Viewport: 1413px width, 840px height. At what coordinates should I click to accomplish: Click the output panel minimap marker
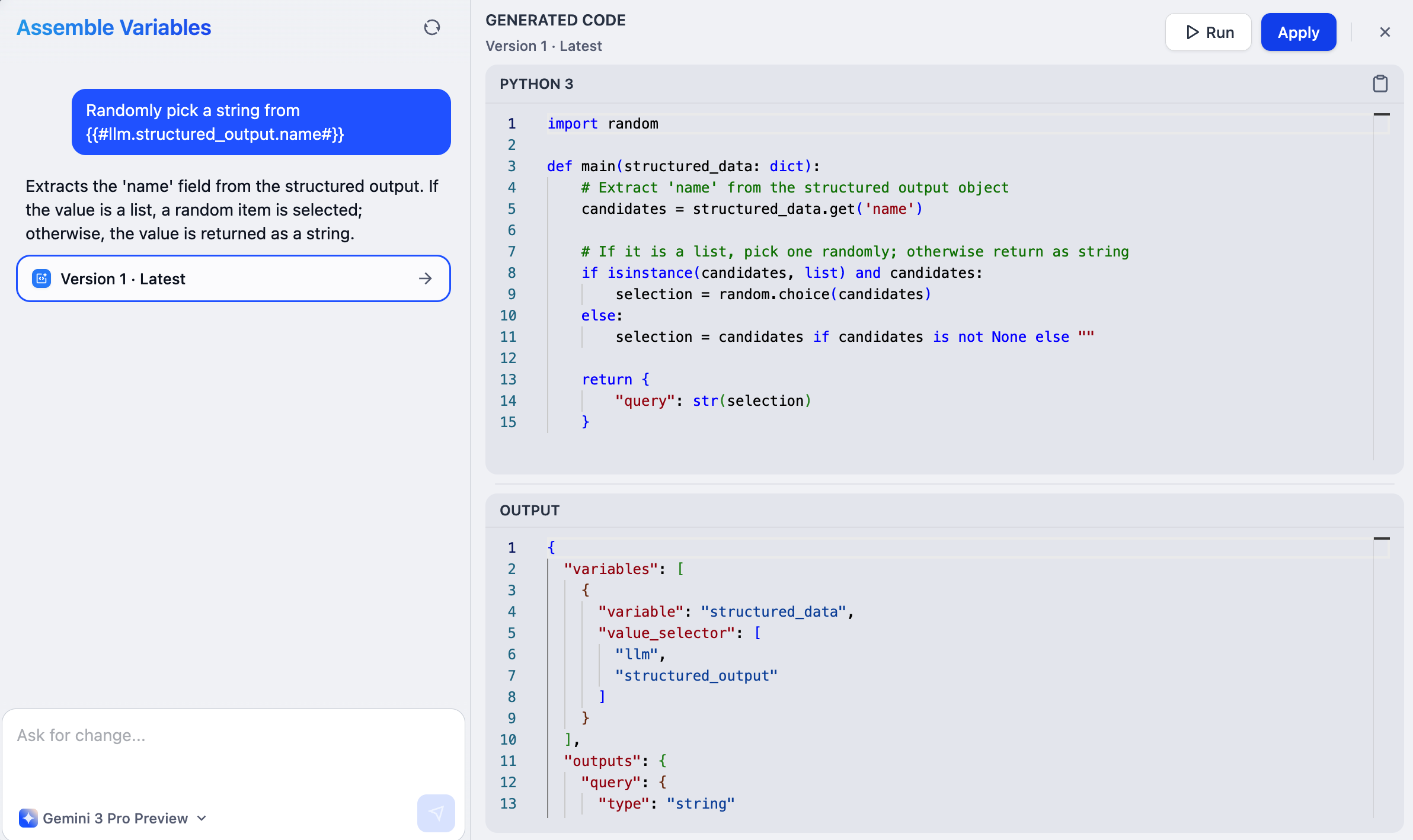[1382, 538]
